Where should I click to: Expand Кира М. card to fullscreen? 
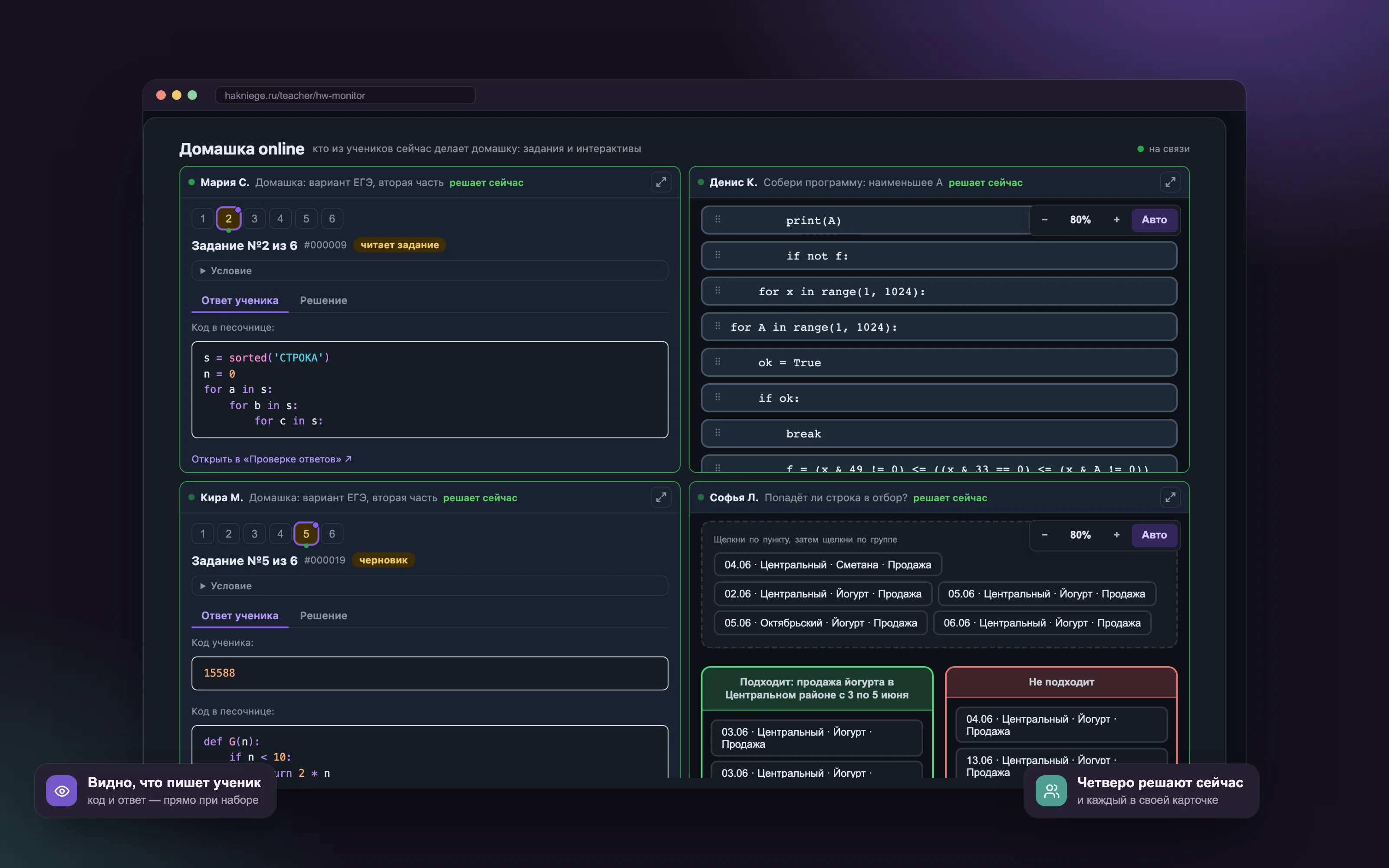click(x=661, y=497)
